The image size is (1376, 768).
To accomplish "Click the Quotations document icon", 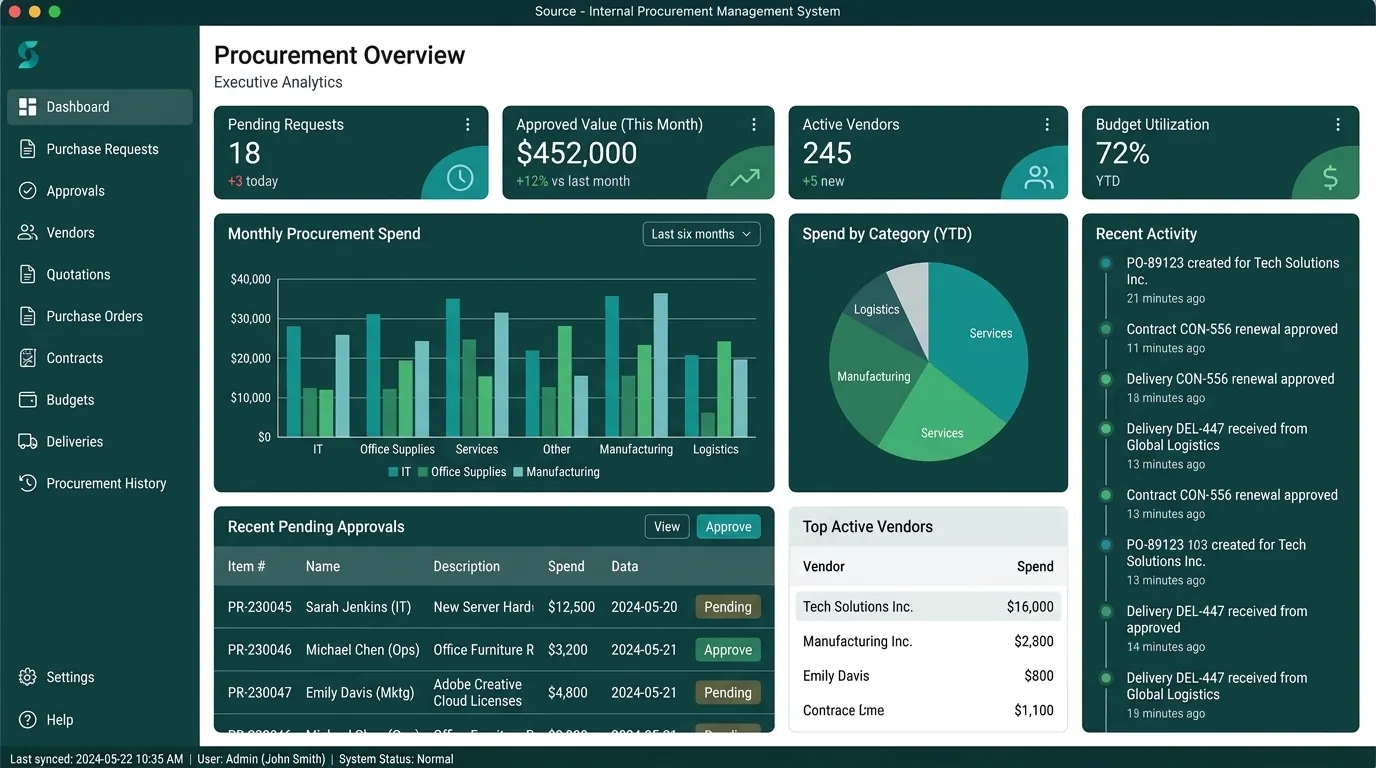I will tap(28, 274).
